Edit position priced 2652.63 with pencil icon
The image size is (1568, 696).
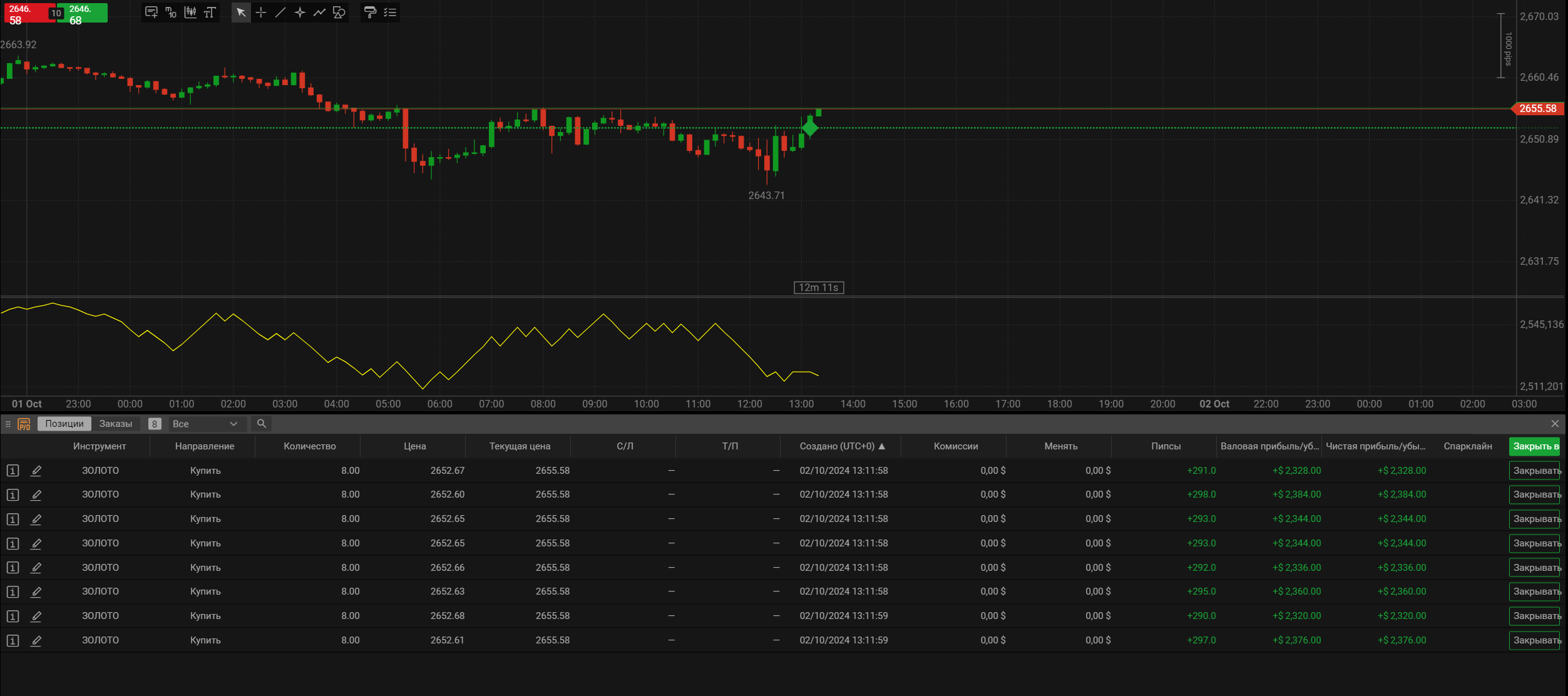click(36, 592)
